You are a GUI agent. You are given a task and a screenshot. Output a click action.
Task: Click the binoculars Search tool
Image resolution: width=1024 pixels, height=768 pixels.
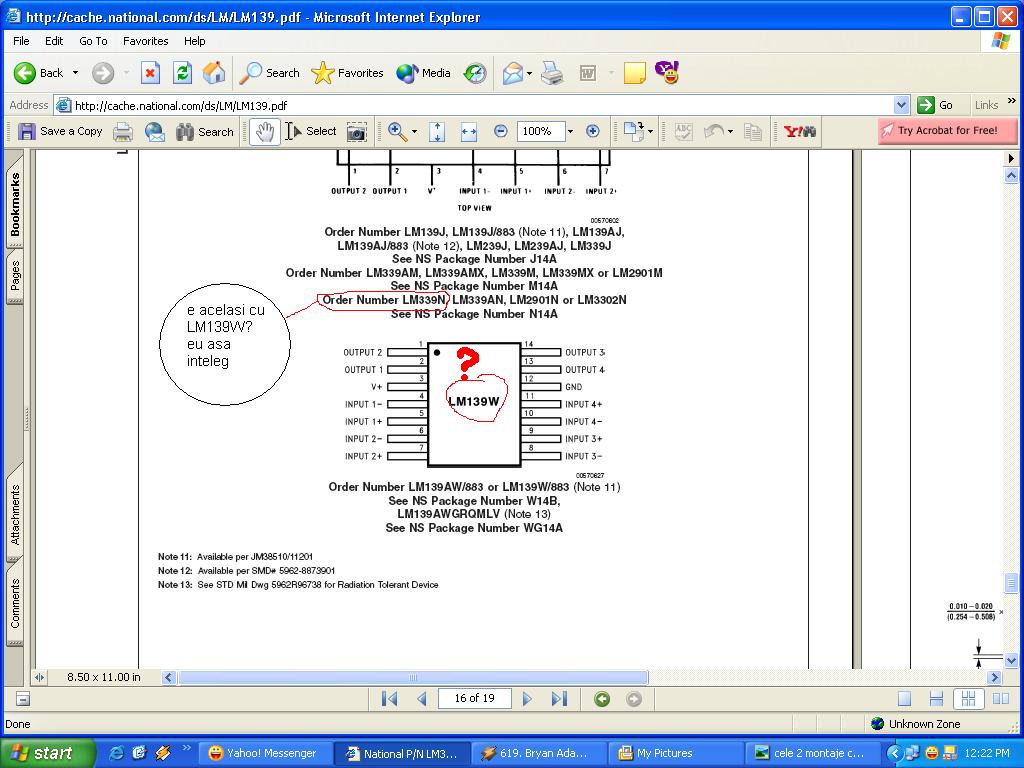[x=204, y=132]
